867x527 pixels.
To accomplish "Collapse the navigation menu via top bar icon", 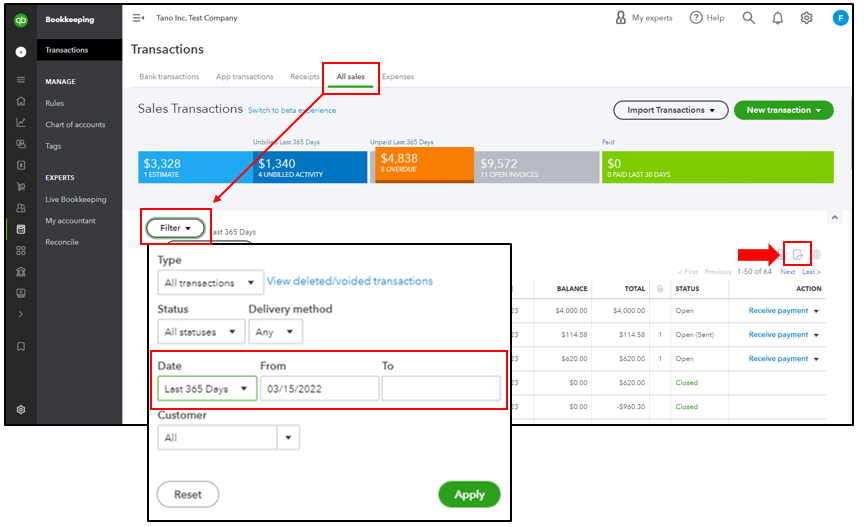I will 138,18.
